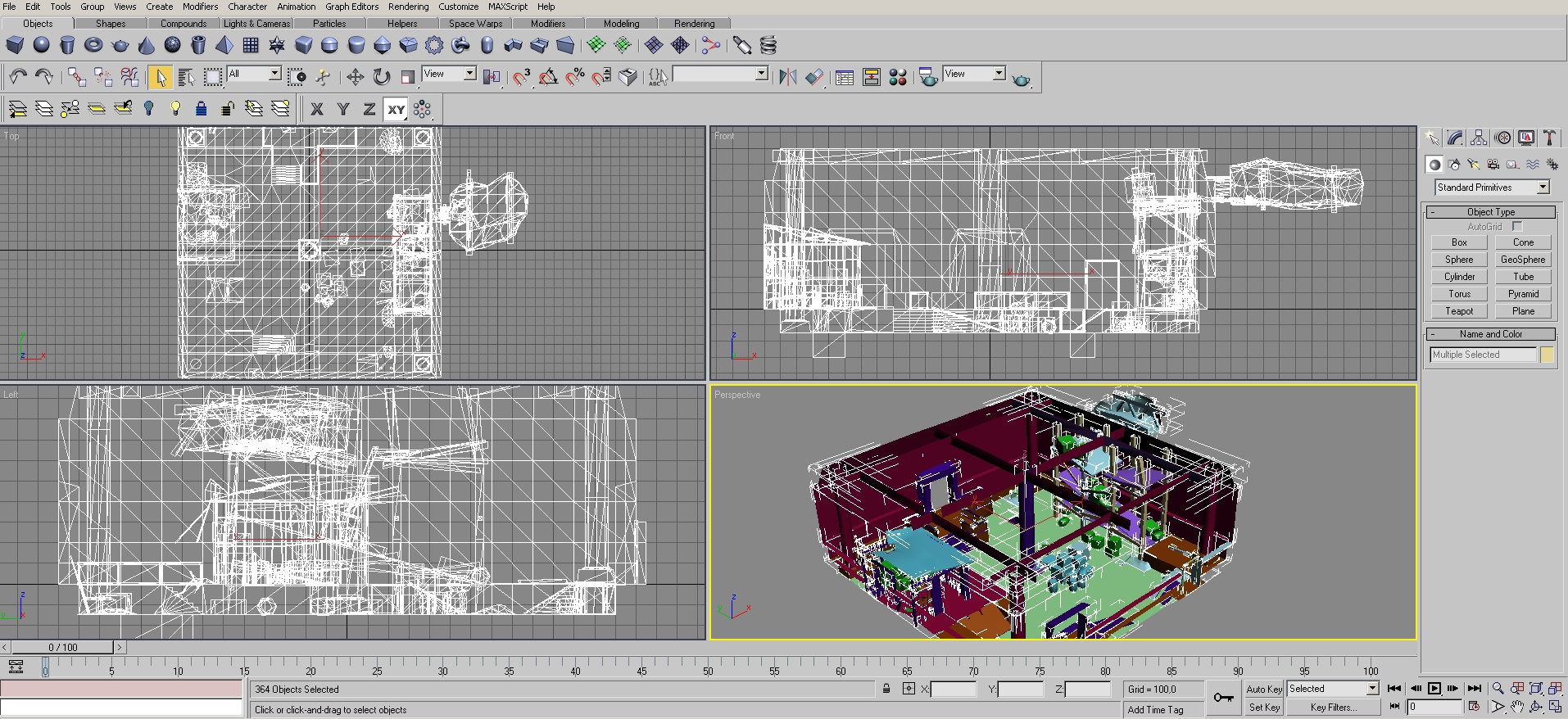The height and width of the screenshot is (719, 1568).
Task: Collapse the Object Type rollout
Action: pyautogui.click(x=1490, y=212)
